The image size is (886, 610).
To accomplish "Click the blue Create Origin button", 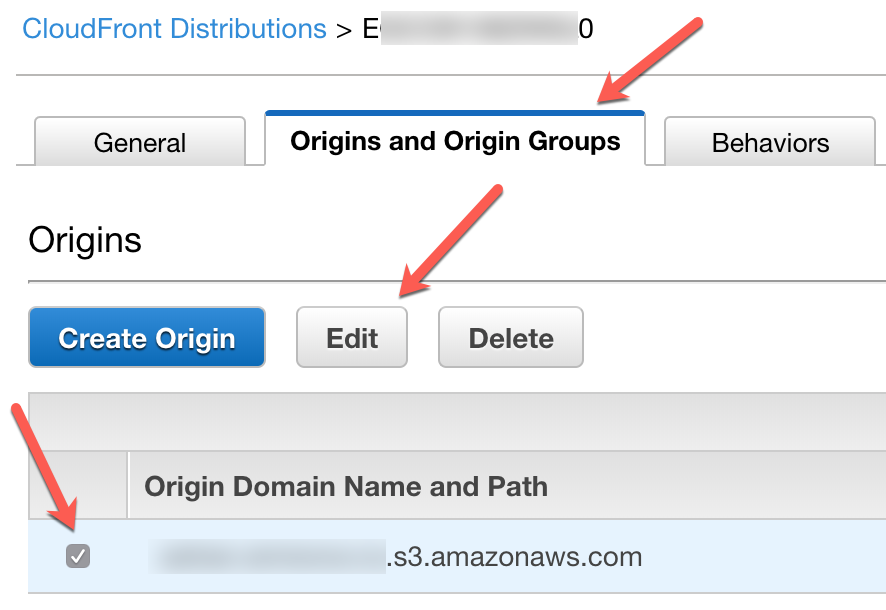I will point(147,337).
